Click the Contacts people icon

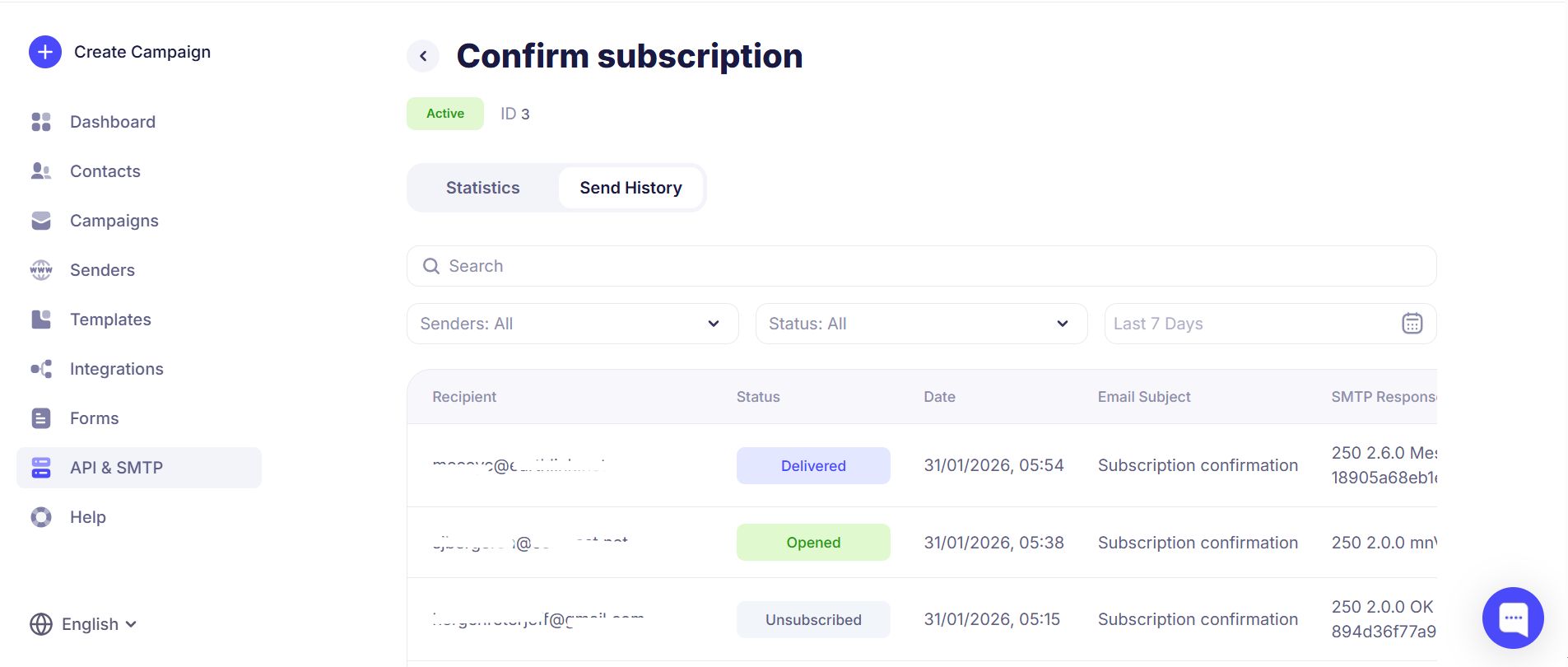[x=41, y=171]
